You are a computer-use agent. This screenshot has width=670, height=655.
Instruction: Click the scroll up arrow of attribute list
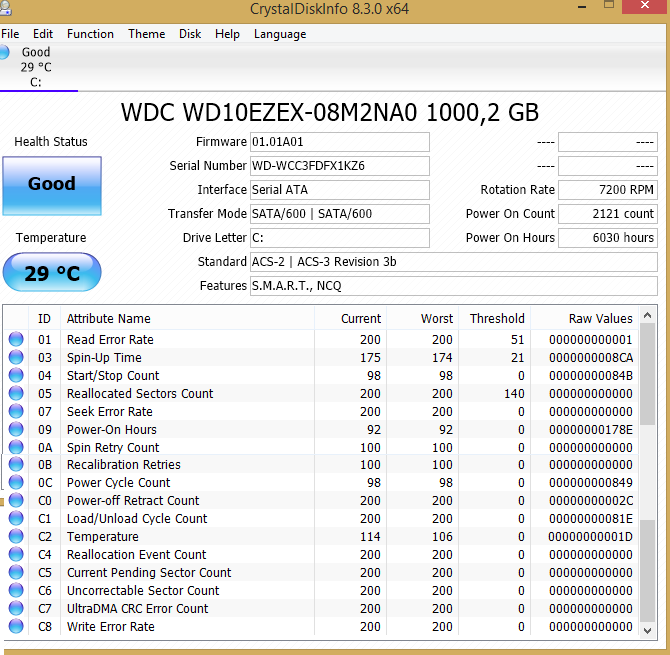pyautogui.click(x=647, y=315)
